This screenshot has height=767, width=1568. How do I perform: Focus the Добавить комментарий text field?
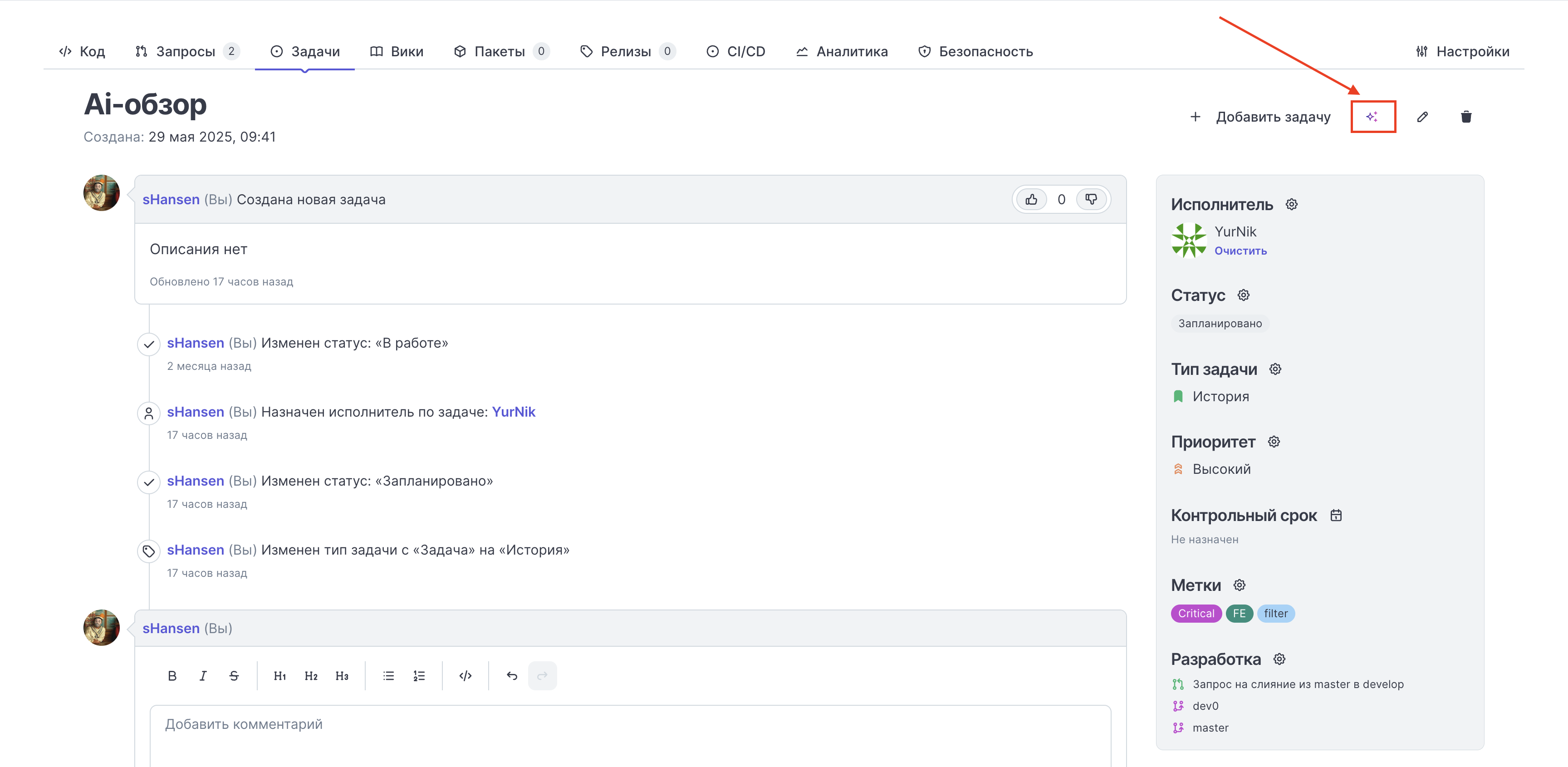[630, 736]
